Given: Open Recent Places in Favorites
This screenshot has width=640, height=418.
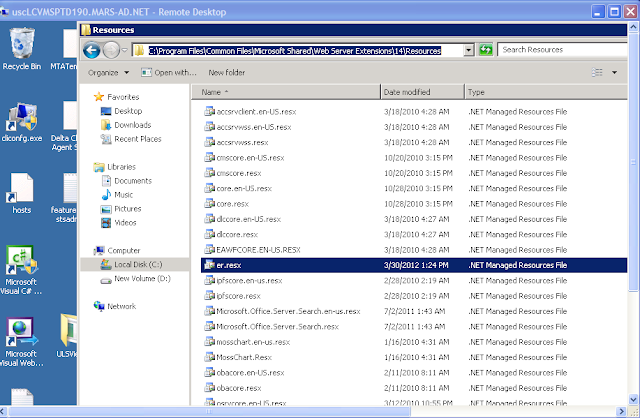Looking at the screenshot, I should pos(131,139).
